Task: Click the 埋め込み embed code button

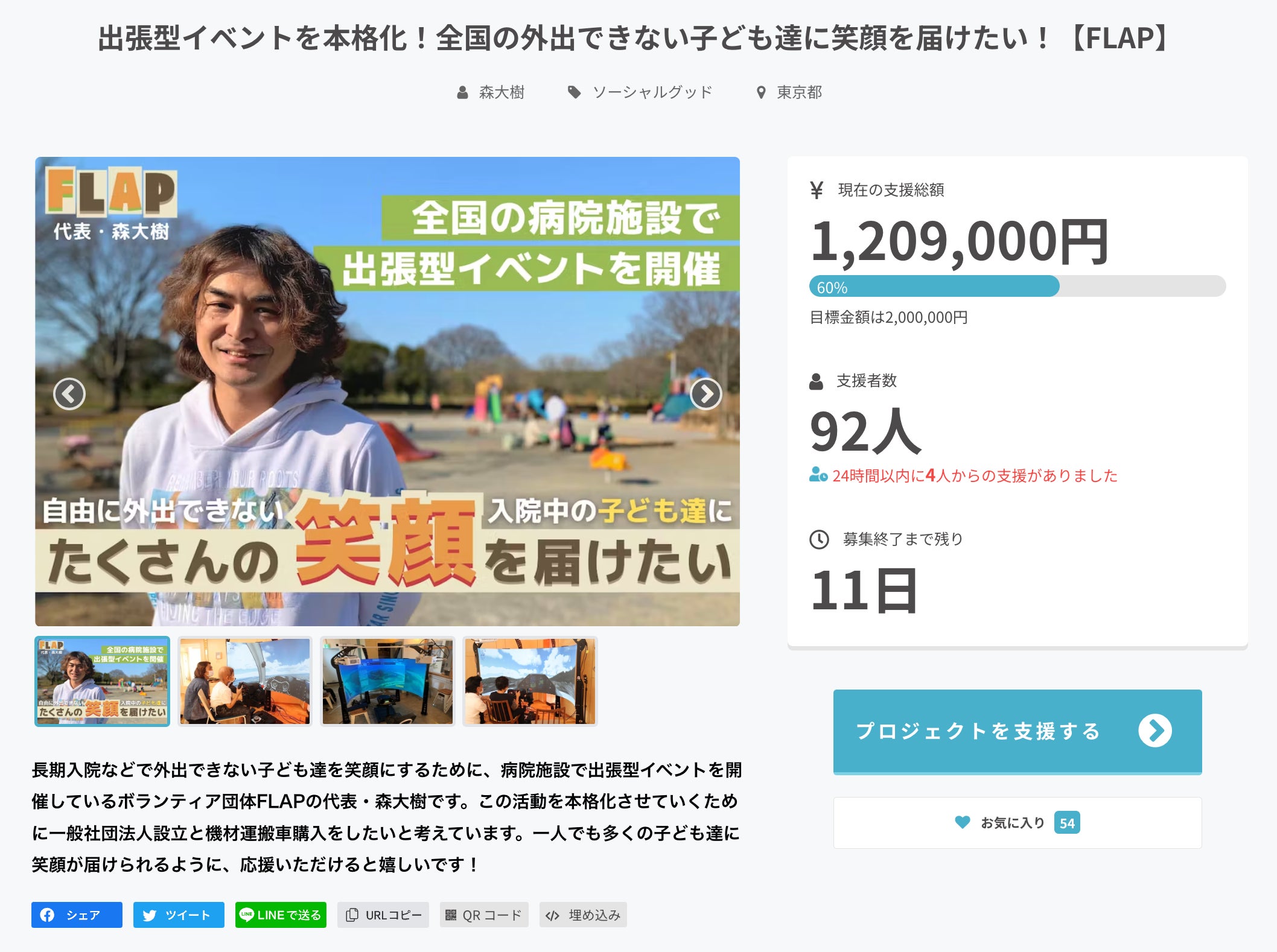Action: pos(583,915)
